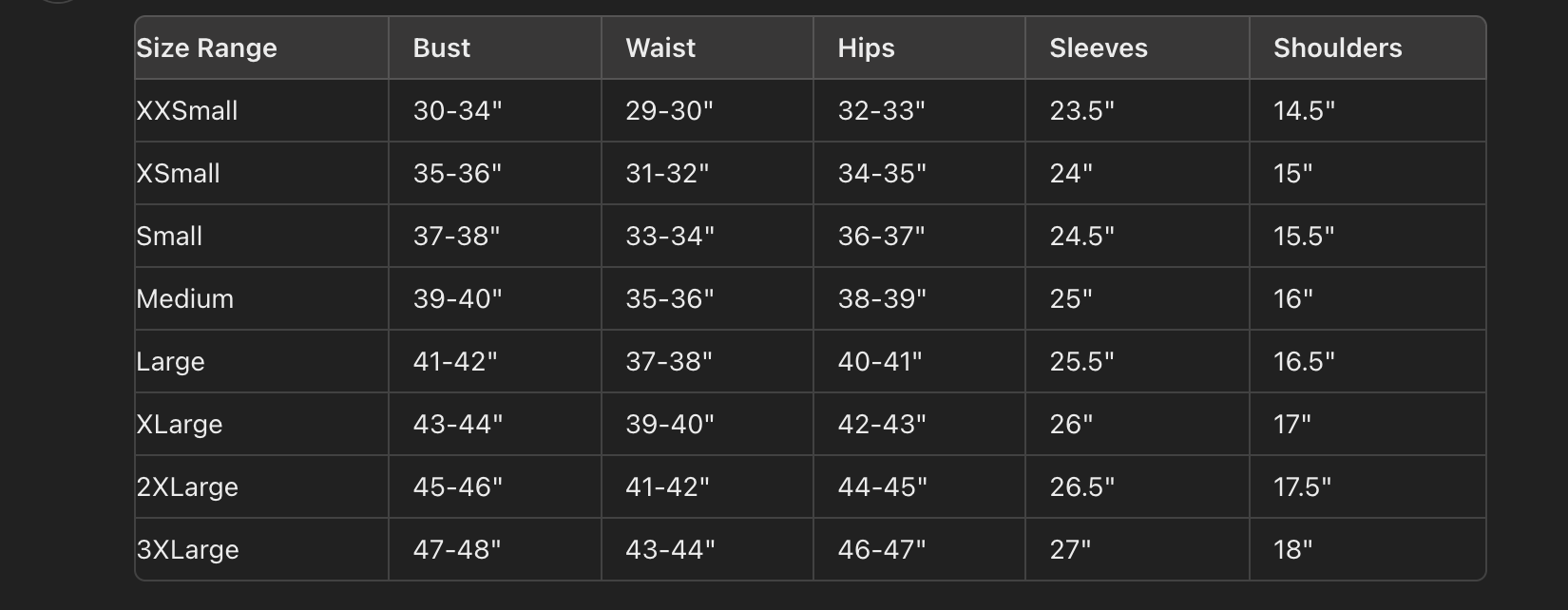Select the XLarge size row label
Image resolution: width=1568 pixels, height=610 pixels.
(180, 425)
